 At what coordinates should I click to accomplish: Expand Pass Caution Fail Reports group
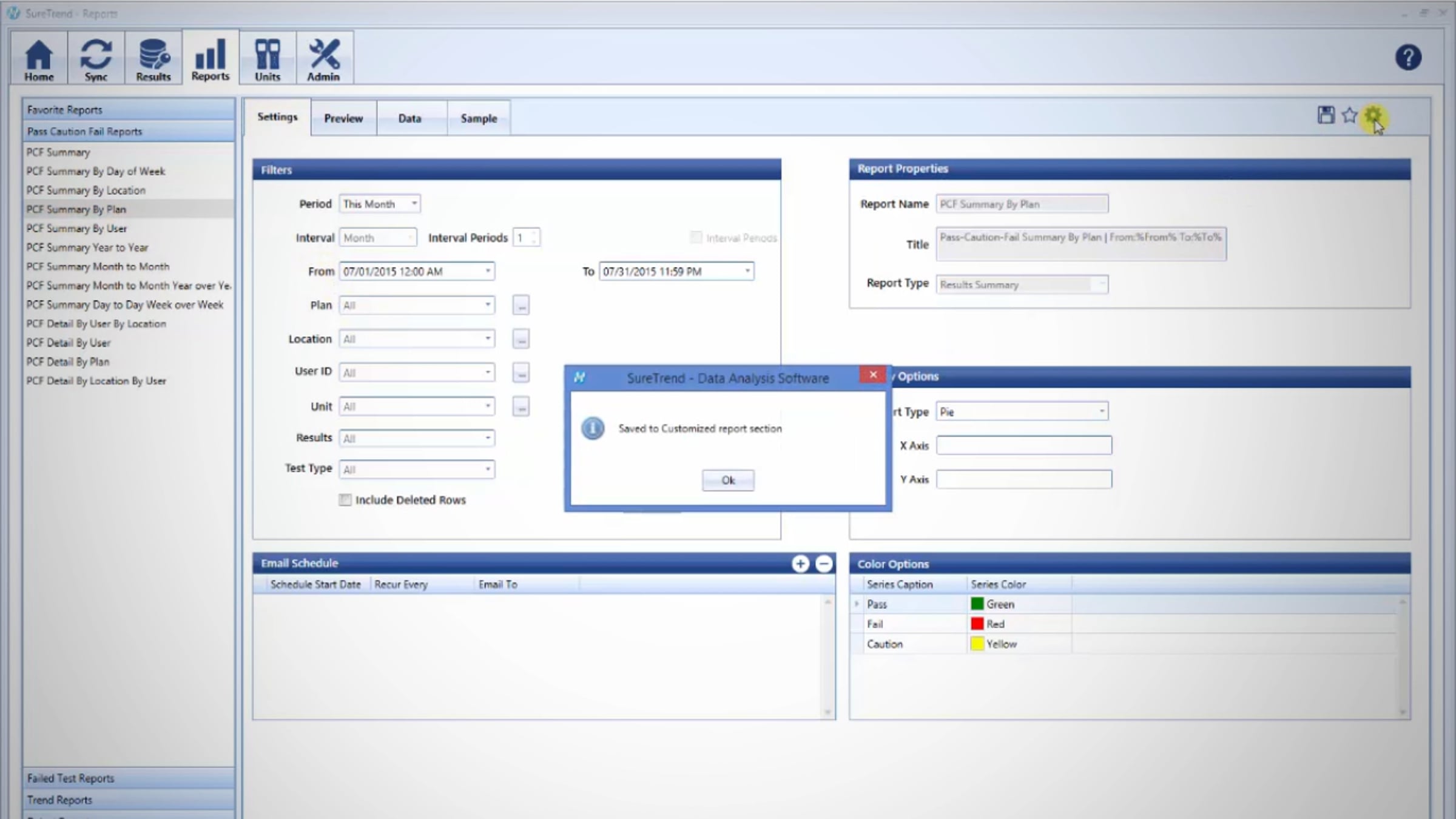pyautogui.click(x=129, y=132)
